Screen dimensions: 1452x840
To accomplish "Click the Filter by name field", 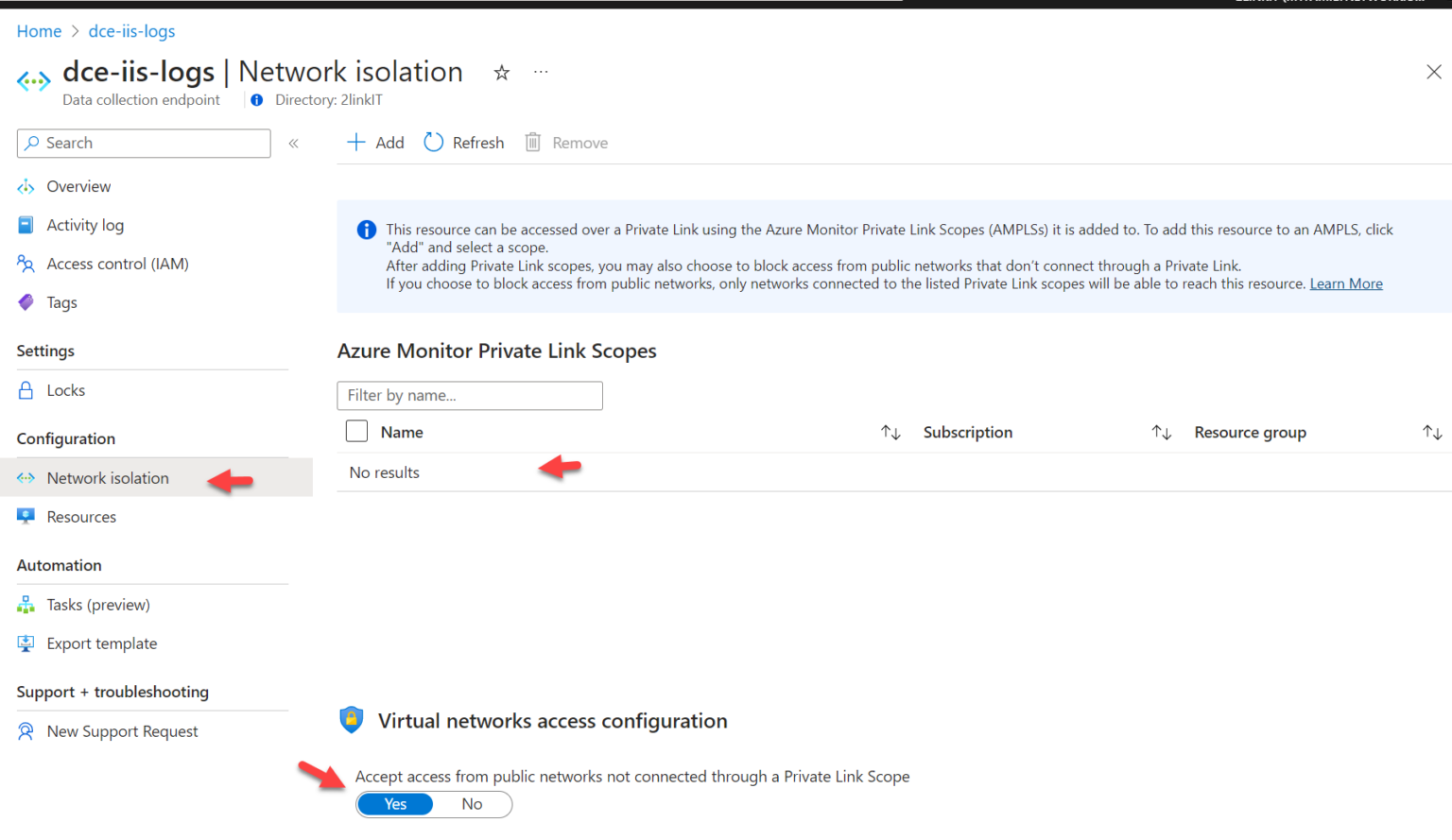I will click(470, 395).
